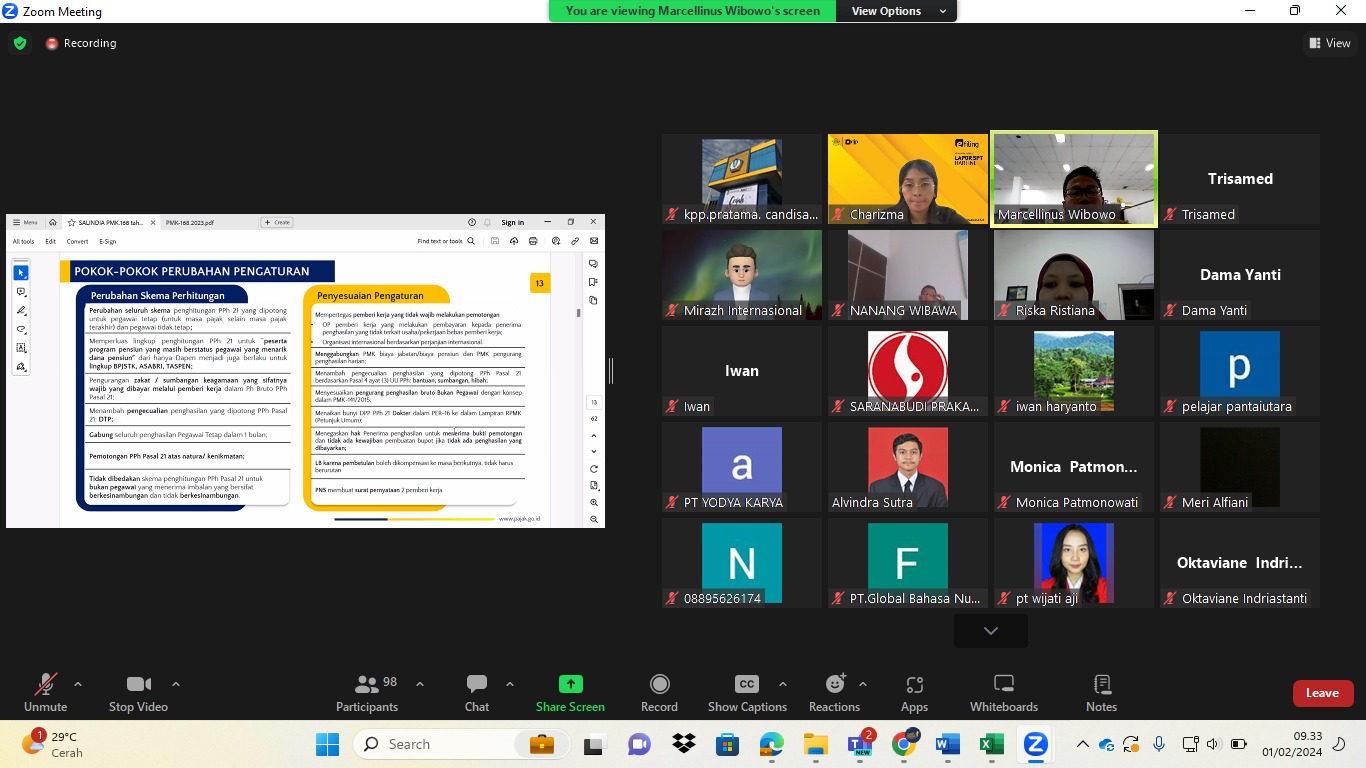Open the meeting security shield icon
1366x768 pixels.
(x=20, y=43)
